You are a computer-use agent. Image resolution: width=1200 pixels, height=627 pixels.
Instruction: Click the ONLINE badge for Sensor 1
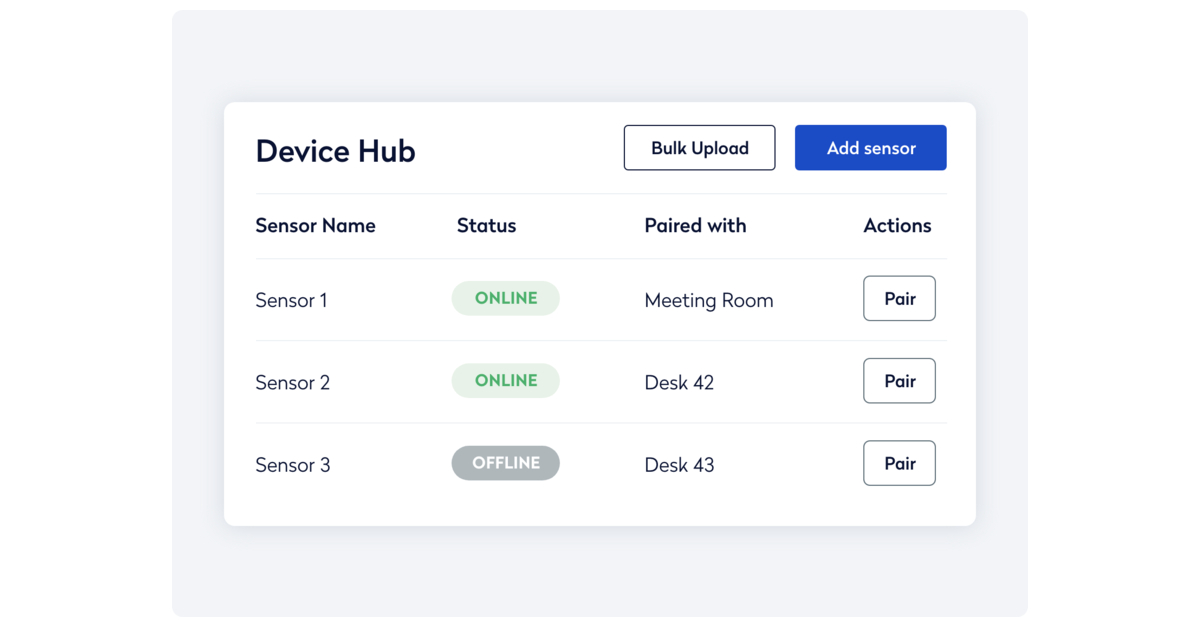pos(505,299)
